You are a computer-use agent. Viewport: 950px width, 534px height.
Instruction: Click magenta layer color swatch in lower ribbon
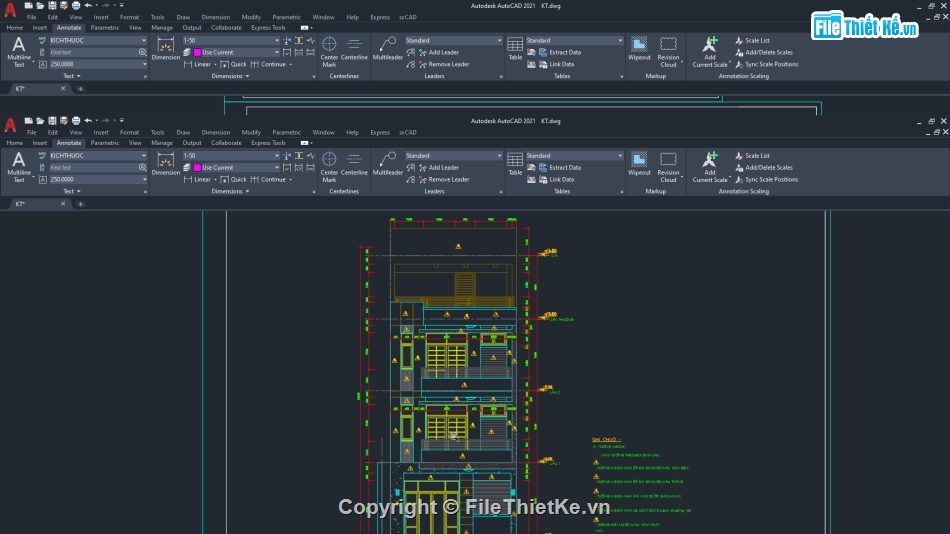(x=197, y=167)
